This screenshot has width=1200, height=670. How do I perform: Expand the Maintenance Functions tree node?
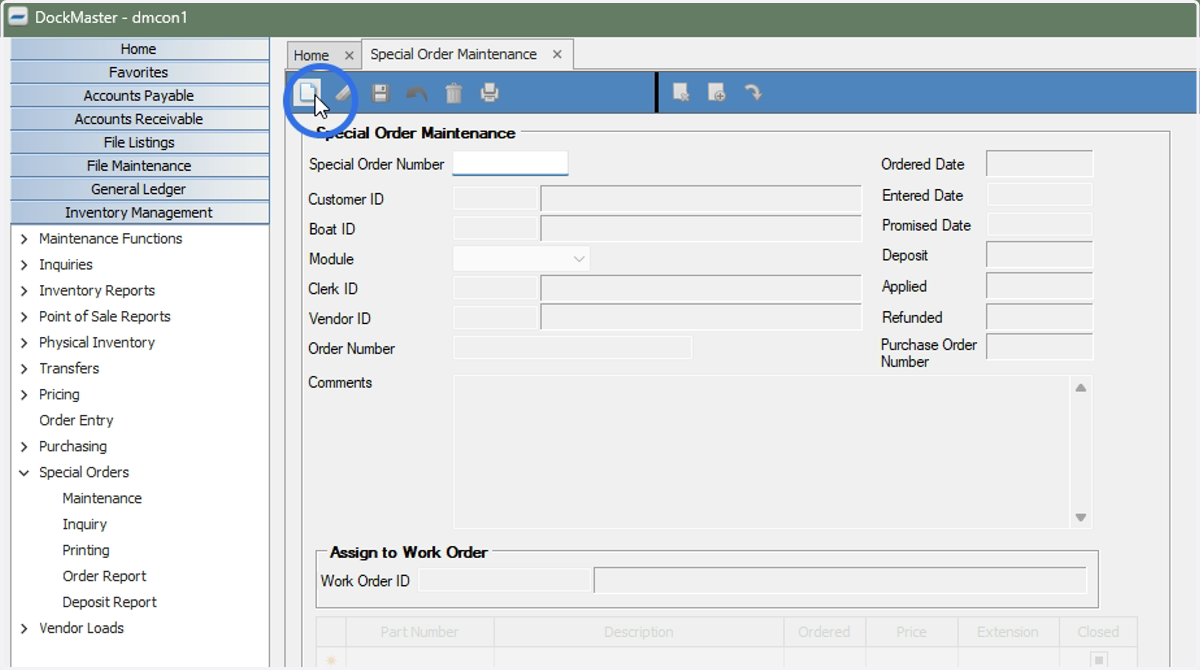pyautogui.click(x=24, y=239)
